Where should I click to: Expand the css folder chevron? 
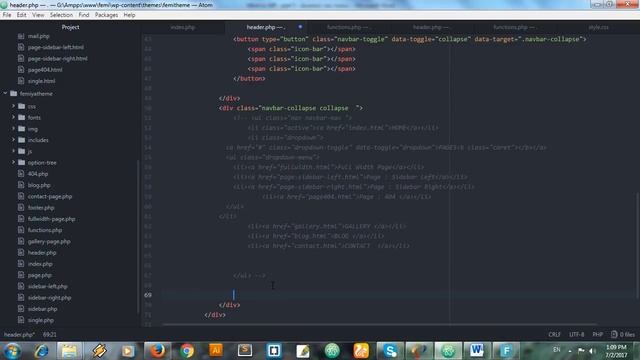[13, 106]
